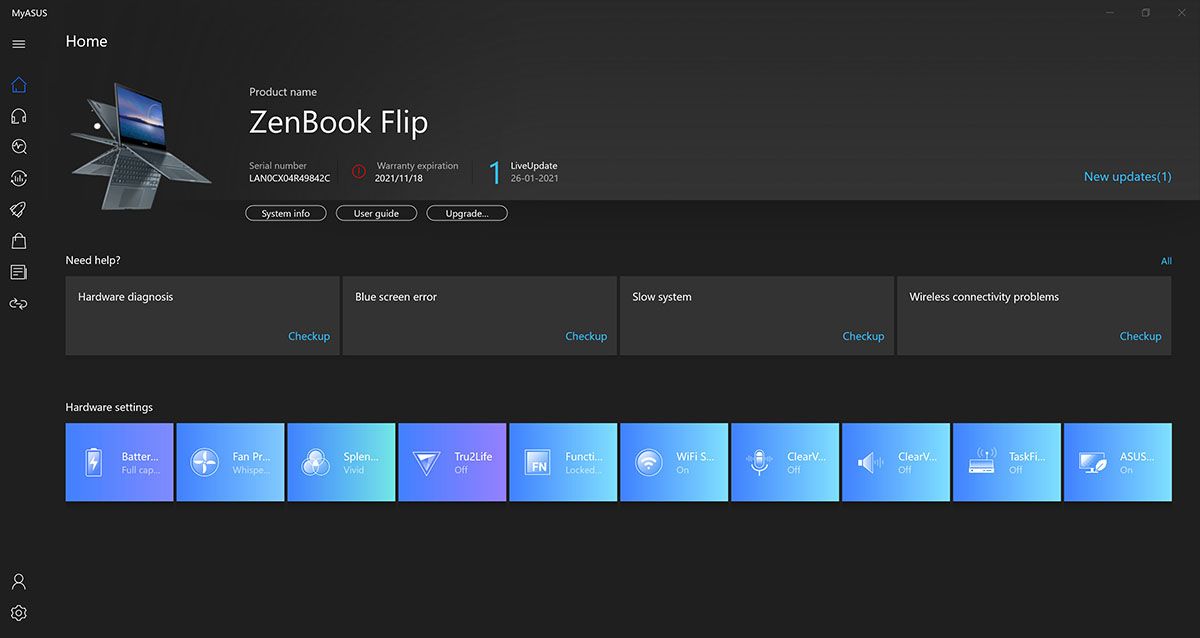1200x638 pixels.
Task: Run Checkup for Hardware diagnosis
Action: tap(308, 336)
